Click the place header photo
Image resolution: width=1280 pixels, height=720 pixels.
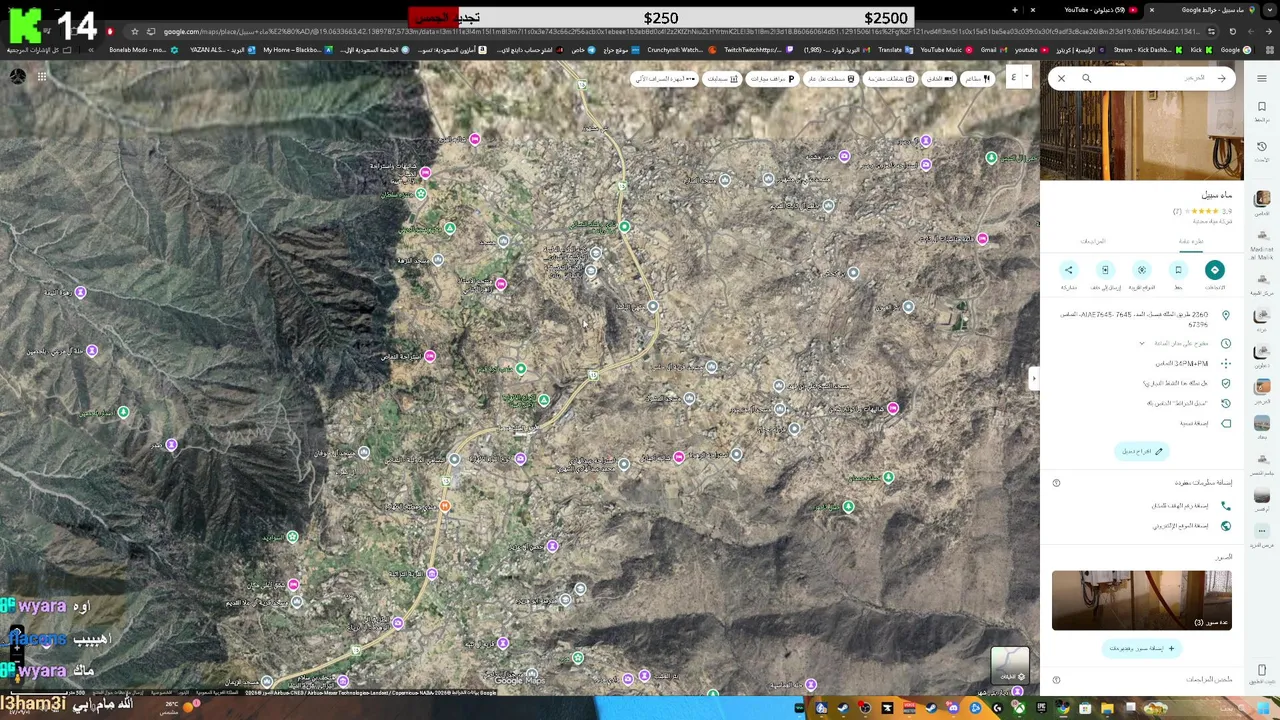pos(1141,135)
